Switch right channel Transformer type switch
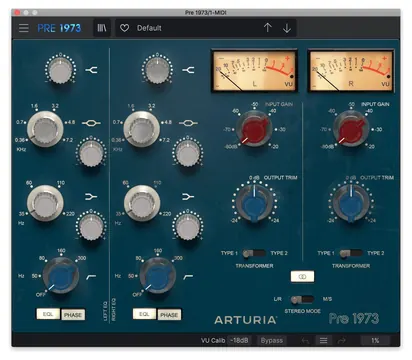This screenshot has height=360, width=412. pyautogui.click(x=351, y=253)
